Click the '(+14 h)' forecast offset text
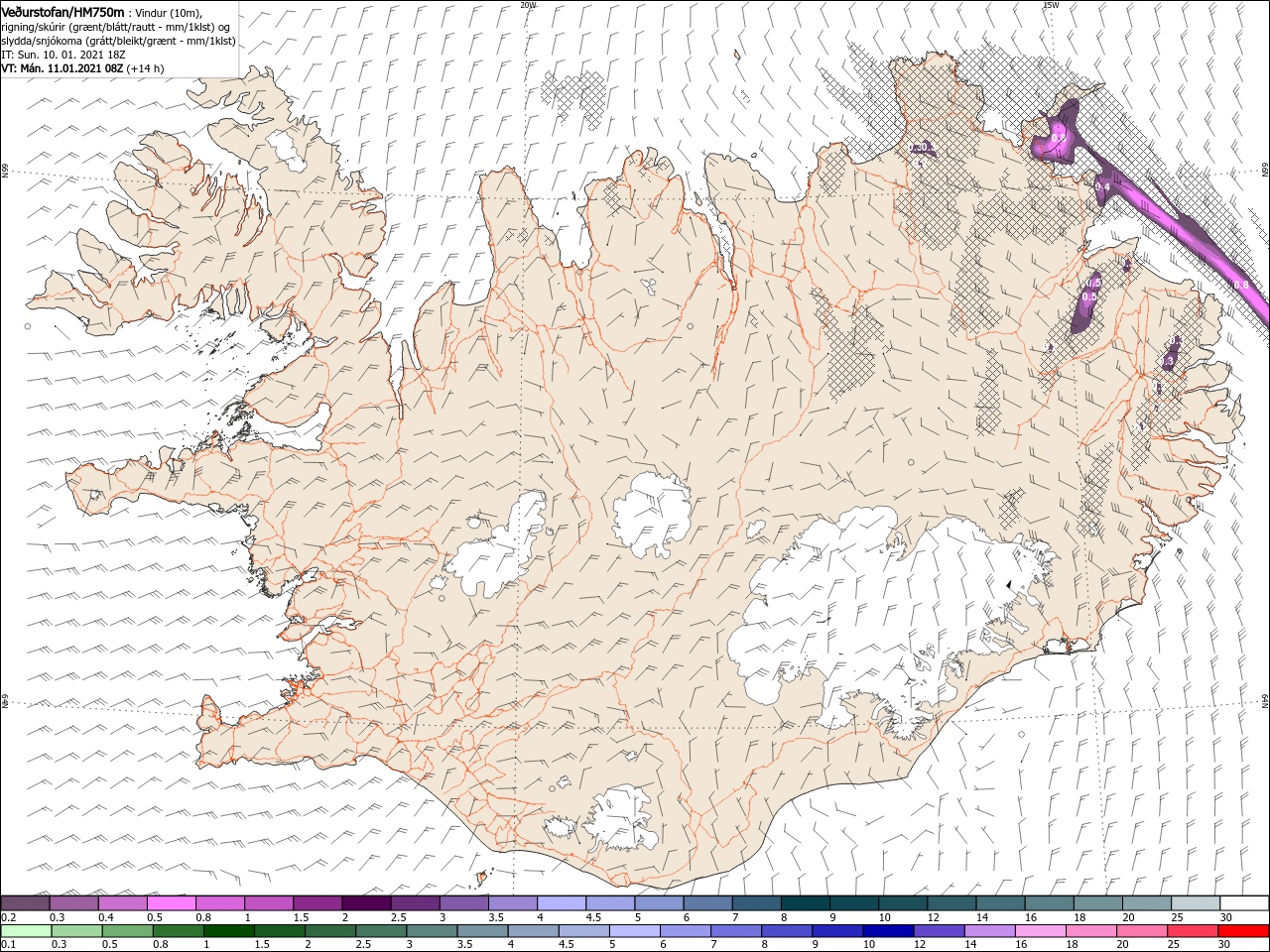This screenshot has width=1270, height=952. click(x=145, y=68)
